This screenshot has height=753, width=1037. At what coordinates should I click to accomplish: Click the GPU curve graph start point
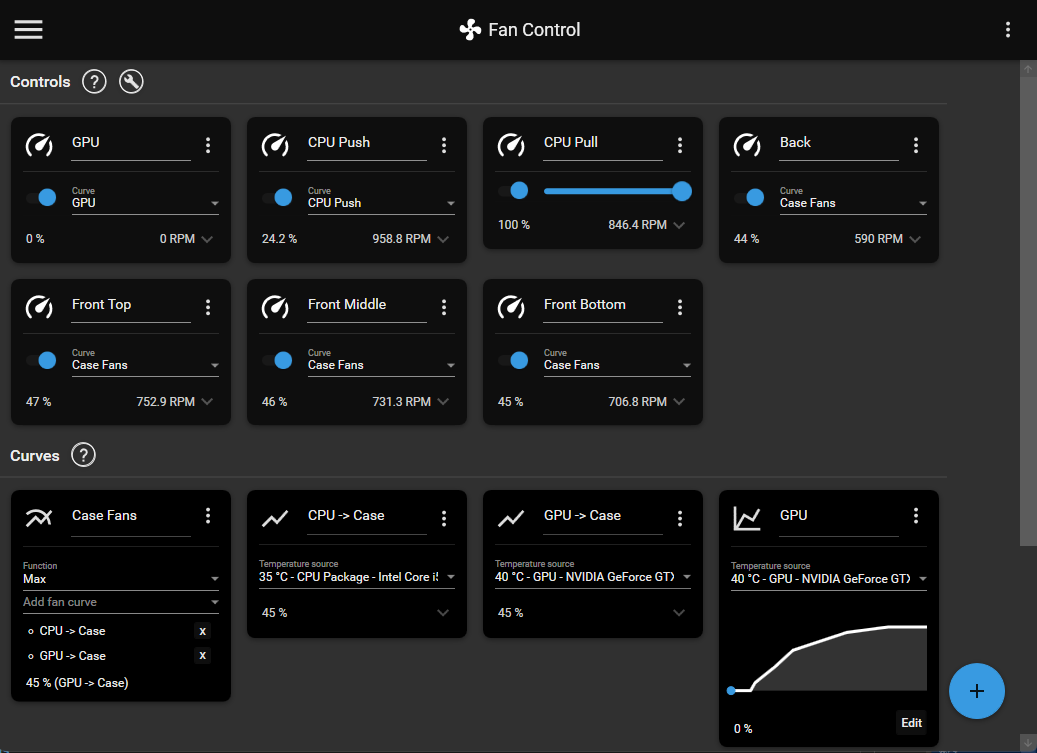[731, 691]
